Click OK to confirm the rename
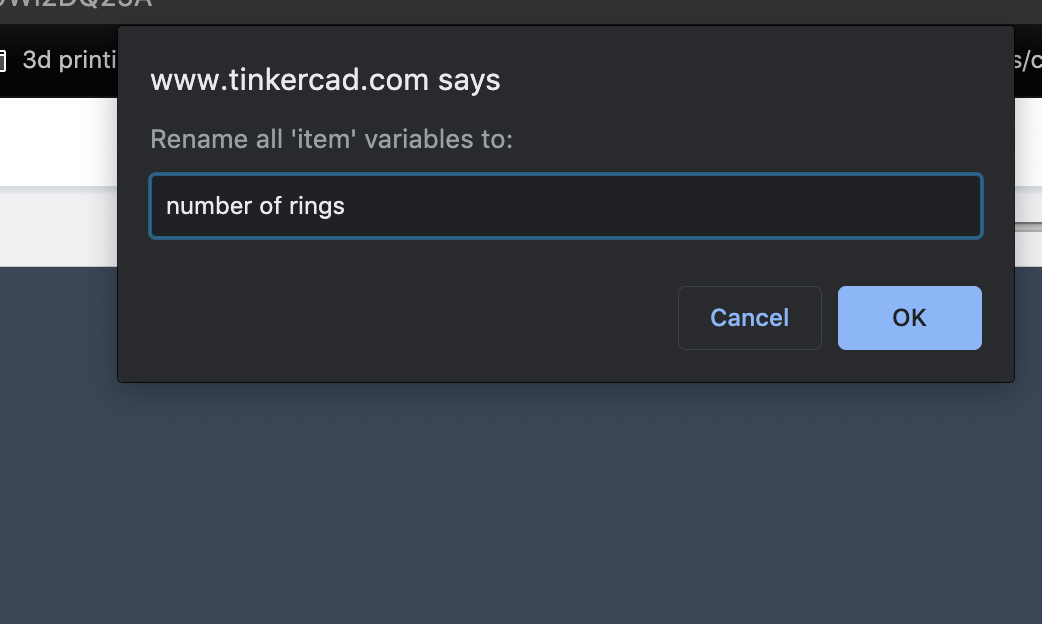This screenshot has width=1042, height=624. click(909, 318)
